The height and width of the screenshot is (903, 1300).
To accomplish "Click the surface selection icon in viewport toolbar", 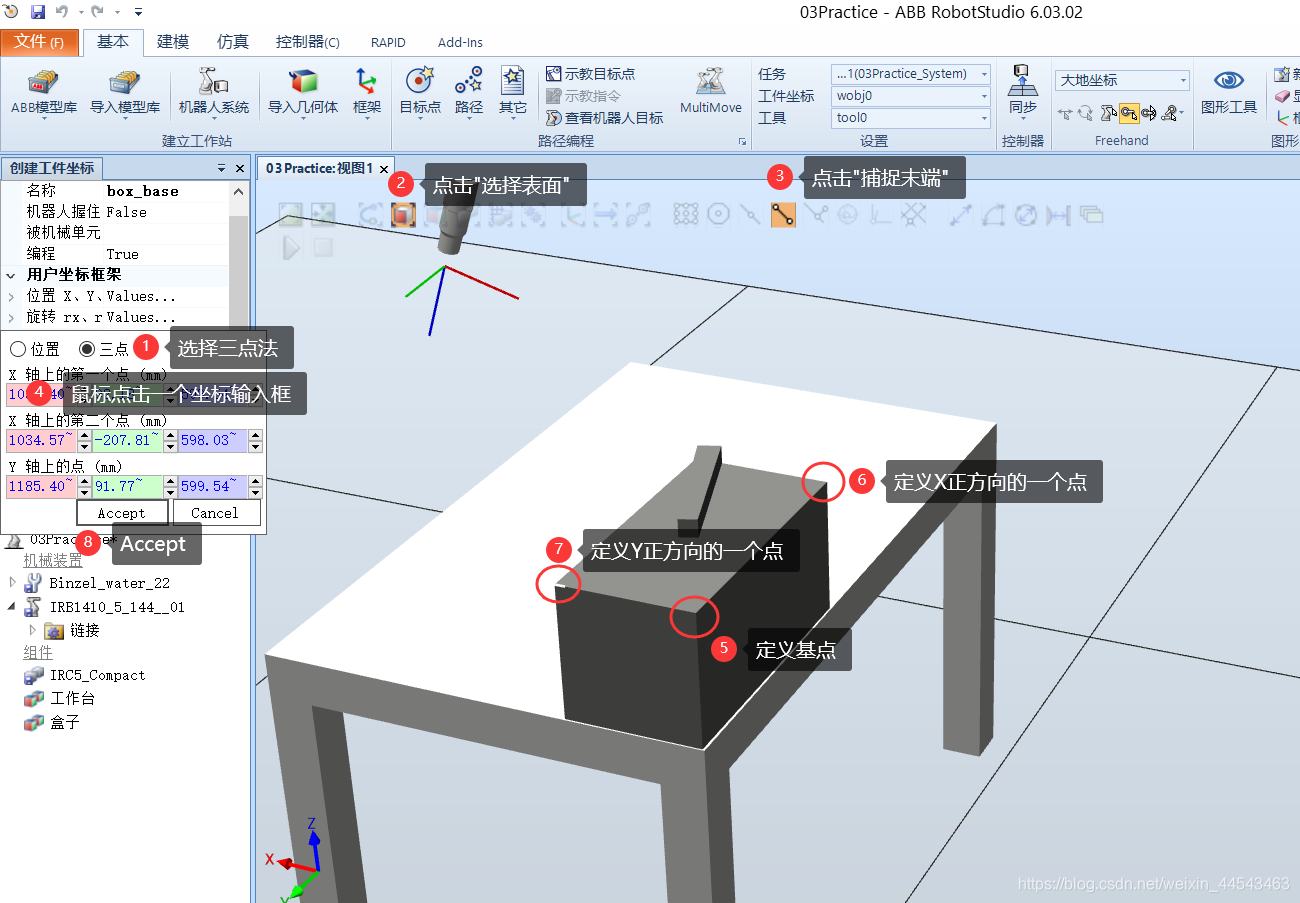I will point(403,214).
